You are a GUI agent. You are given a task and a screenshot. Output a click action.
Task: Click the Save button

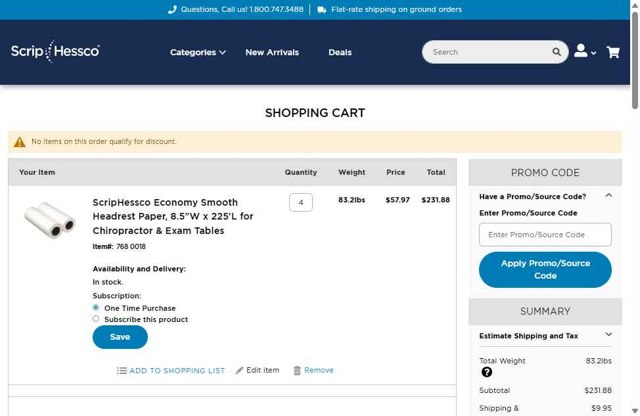click(120, 337)
